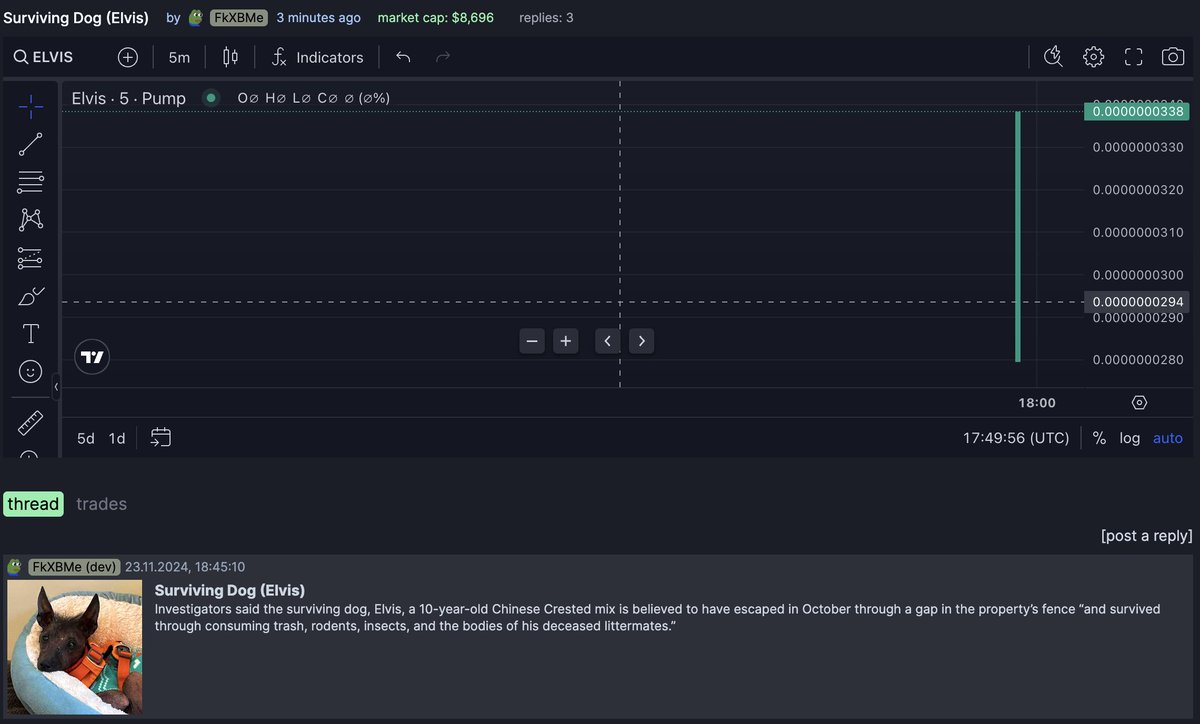Zoom out the chart with minus button
Image resolution: width=1200 pixels, height=724 pixels.
tap(532, 341)
